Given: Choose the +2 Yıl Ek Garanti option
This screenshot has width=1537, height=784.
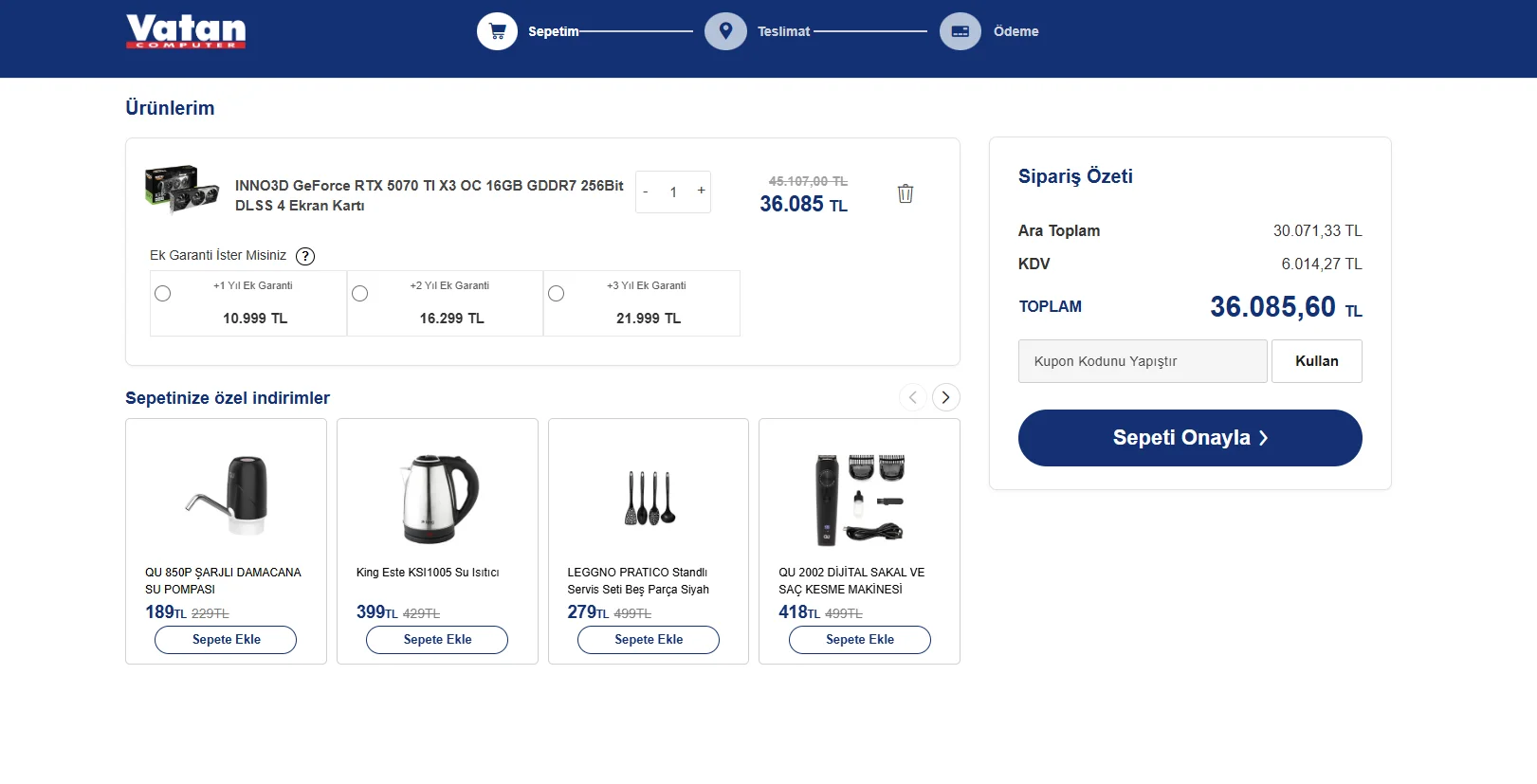Looking at the screenshot, I should [x=360, y=294].
